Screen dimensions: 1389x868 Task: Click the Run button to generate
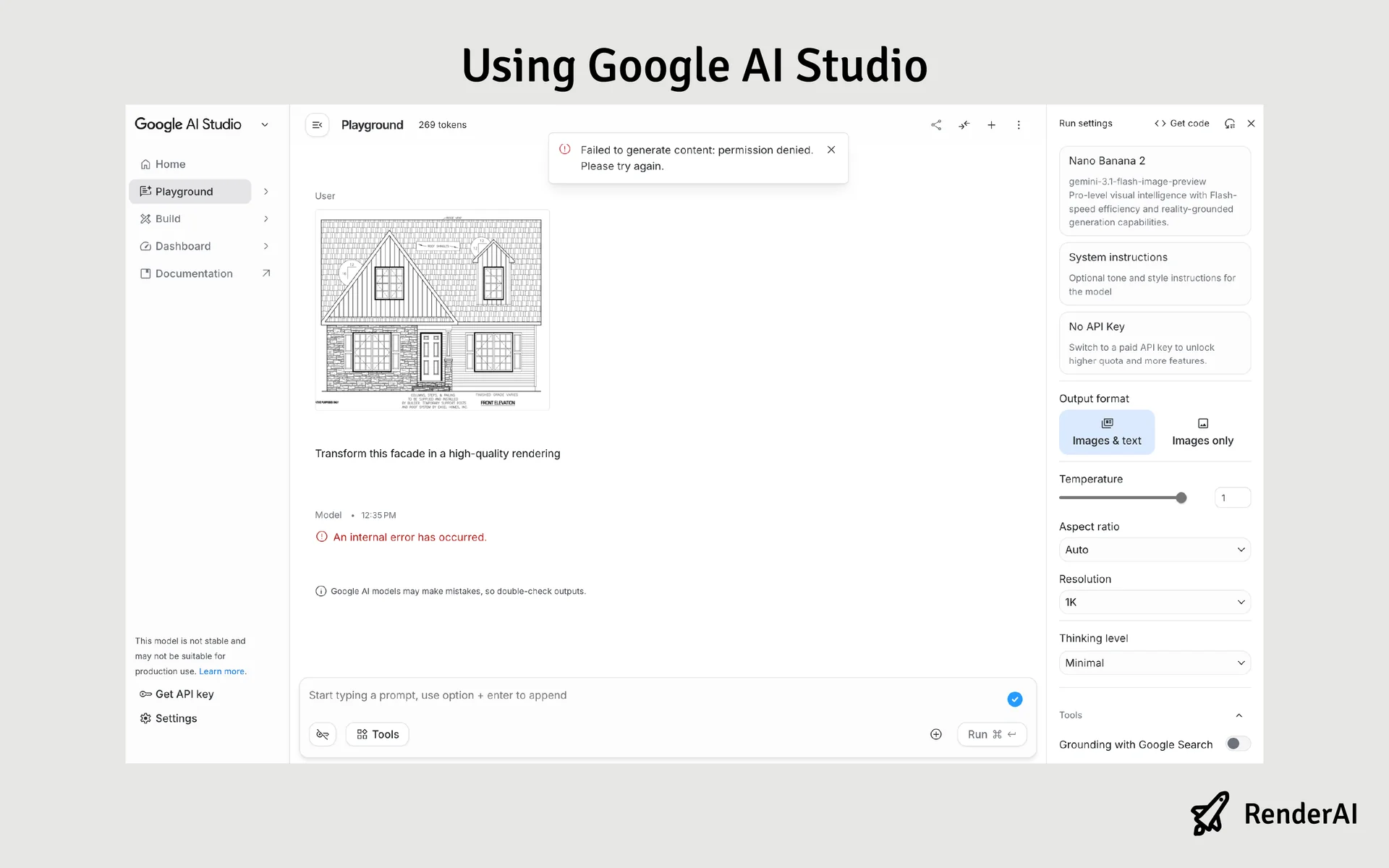coord(990,733)
